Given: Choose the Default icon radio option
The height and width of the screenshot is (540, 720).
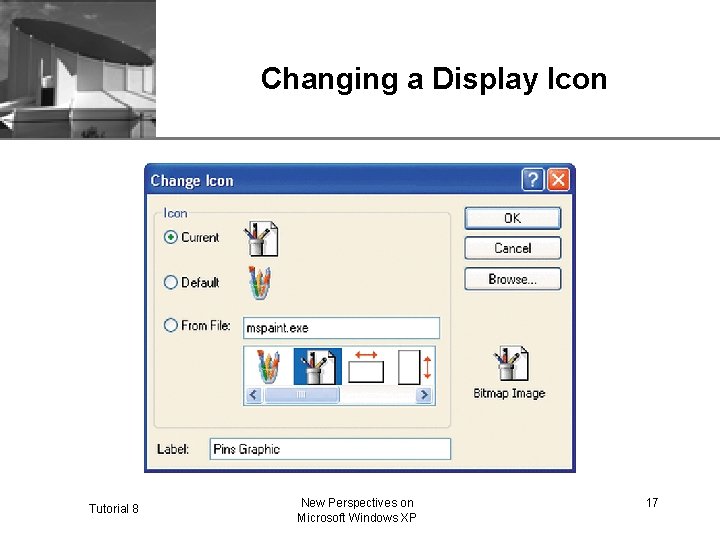Looking at the screenshot, I should coord(170,282).
